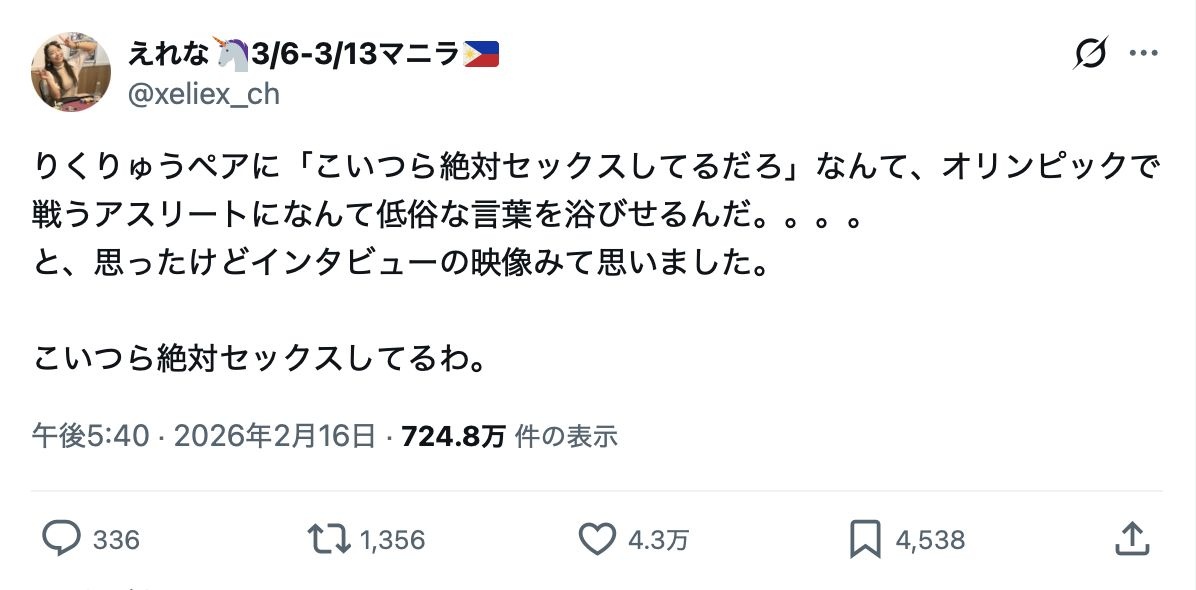Like the post with the heart icon
Viewport: 1196px width, 590px height.
pyautogui.click(x=597, y=540)
